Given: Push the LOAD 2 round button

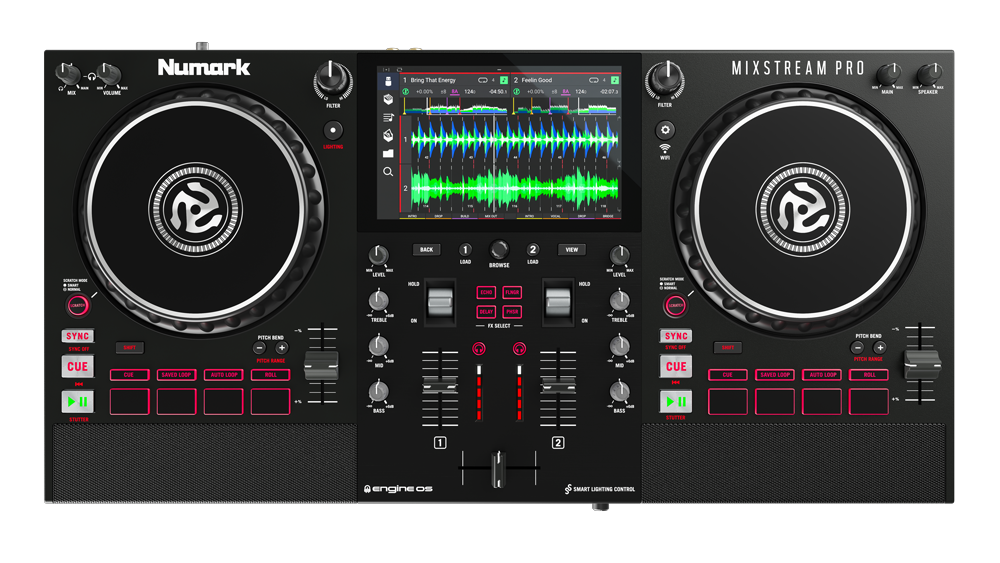Looking at the screenshot, I should pos(533,250).
